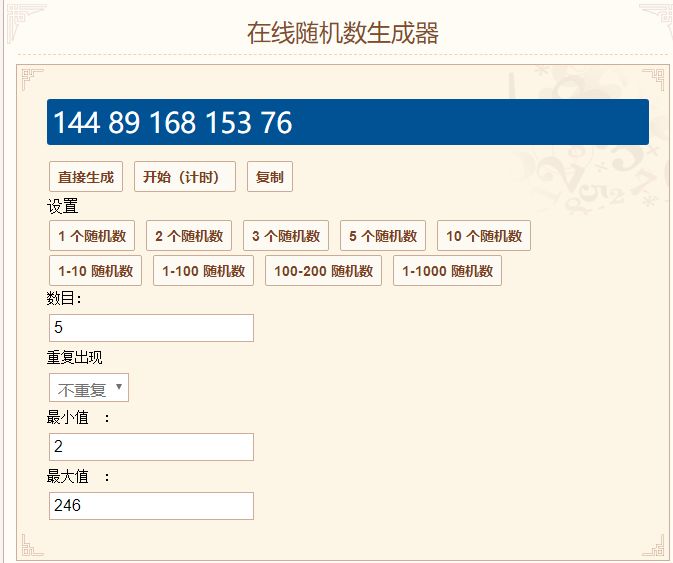Click the 数目 label
This screenshot has width=673, height=563.
coord(64,298)
